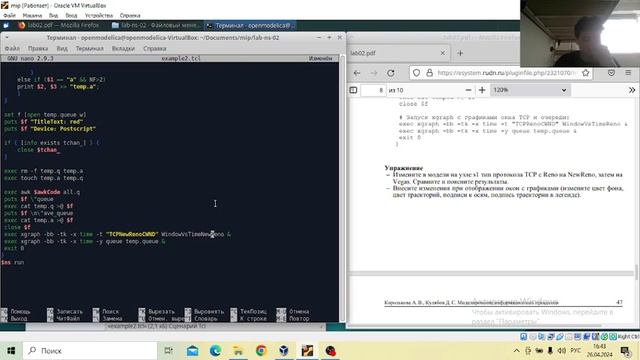
Task: Toggle the PDF viewer sidebar
Action: 353,90
